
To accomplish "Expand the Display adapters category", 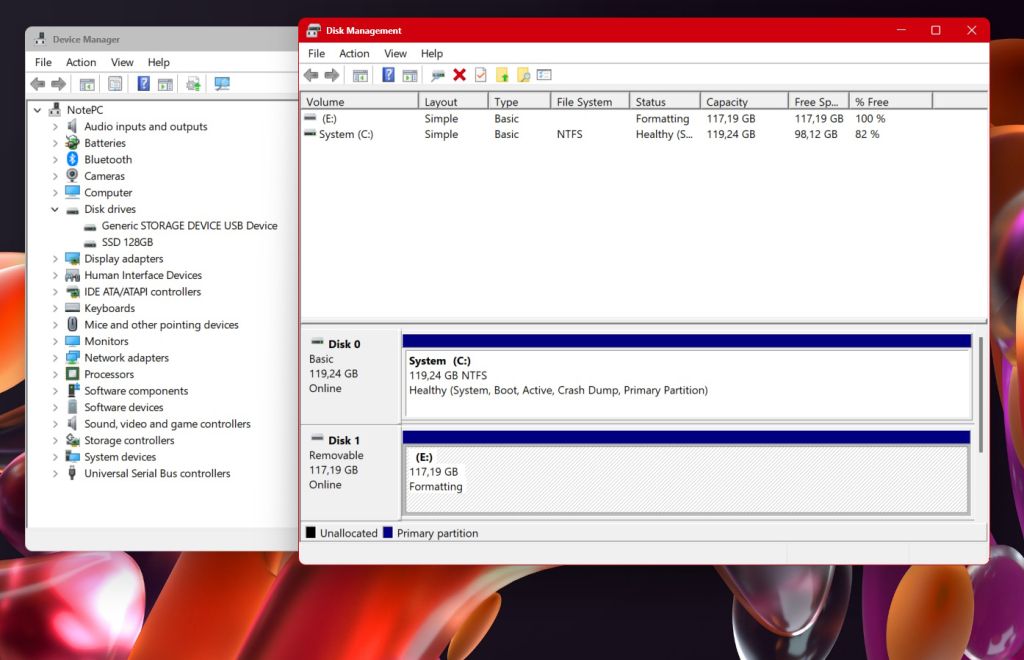I will click(55, 259).
